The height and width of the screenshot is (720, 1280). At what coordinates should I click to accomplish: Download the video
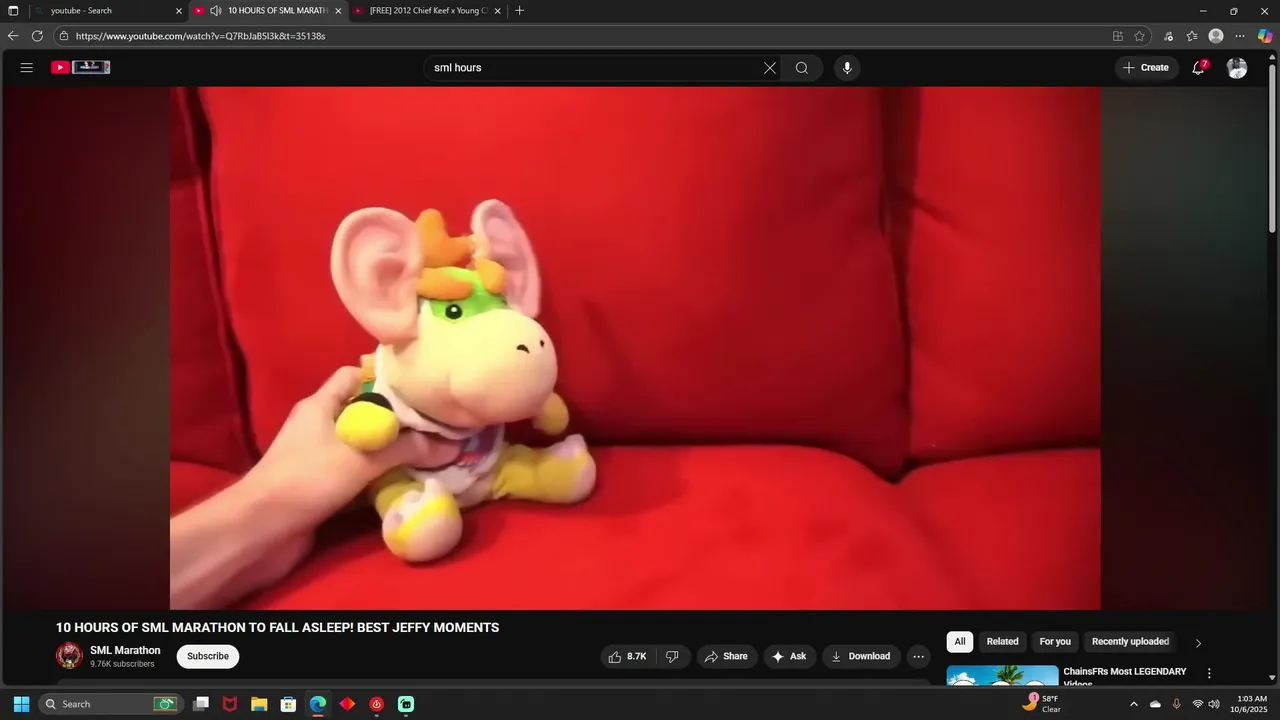862,656
